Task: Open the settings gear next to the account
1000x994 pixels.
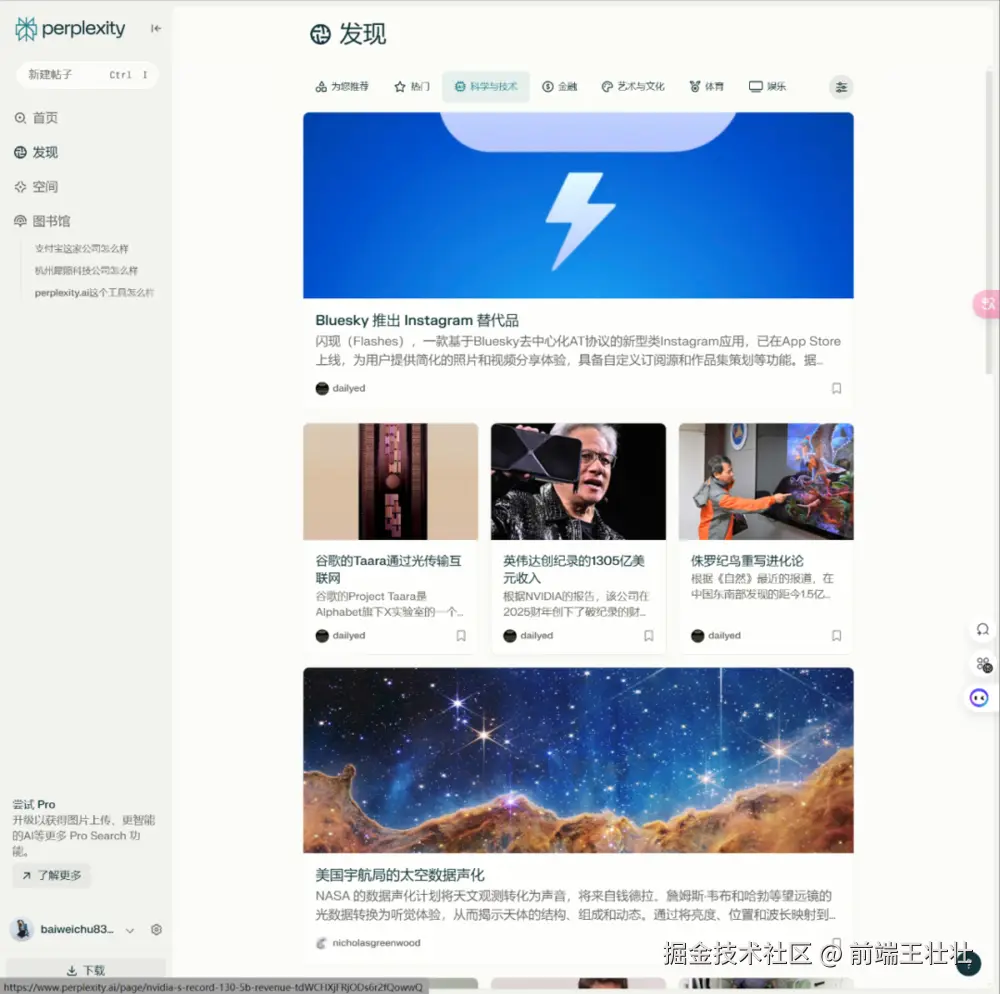Action: (x=156, y=929)
